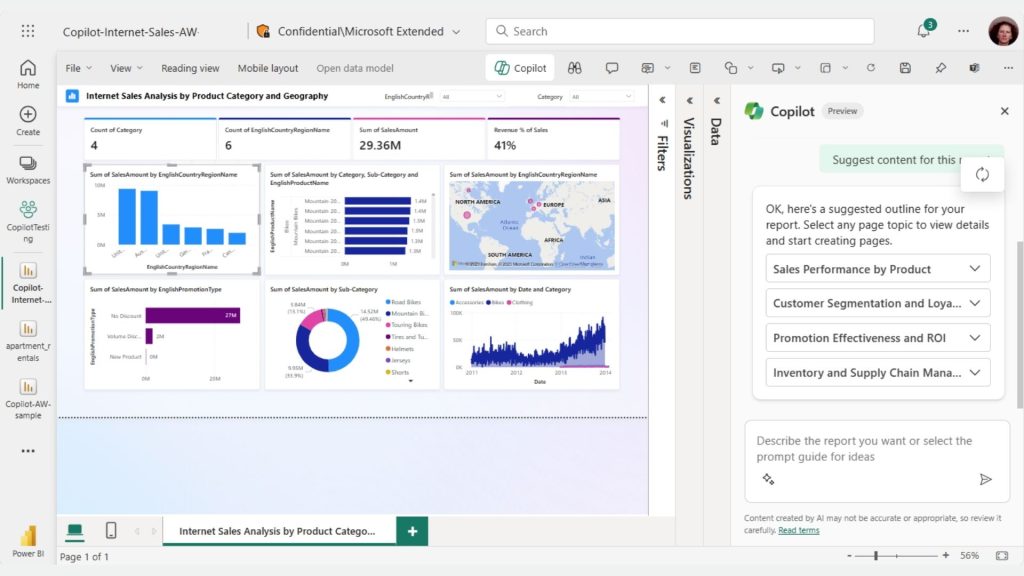Click the Power BI logo at bottom left
1024x576 pixels.
pyautogui.click(x=27, y=541)
